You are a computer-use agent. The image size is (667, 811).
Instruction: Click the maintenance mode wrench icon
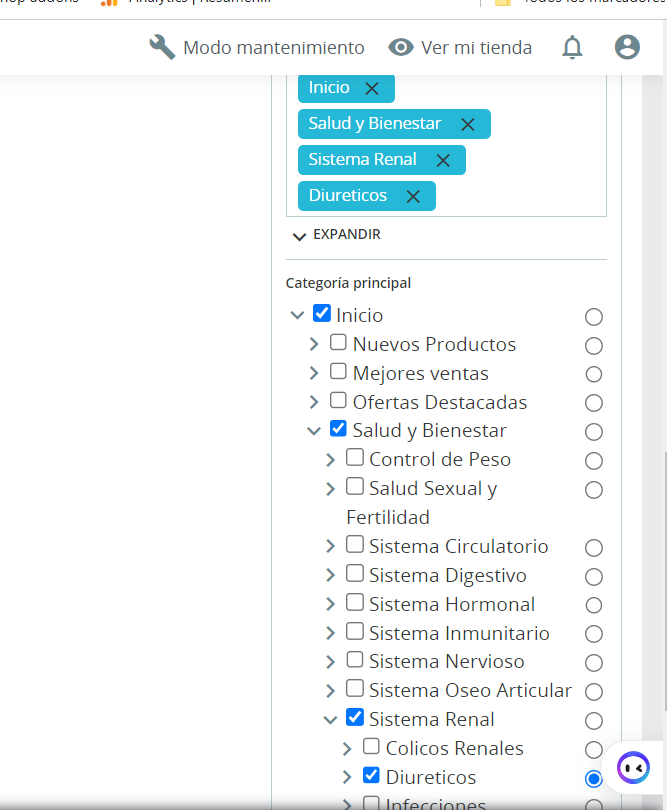coord(162,47)
